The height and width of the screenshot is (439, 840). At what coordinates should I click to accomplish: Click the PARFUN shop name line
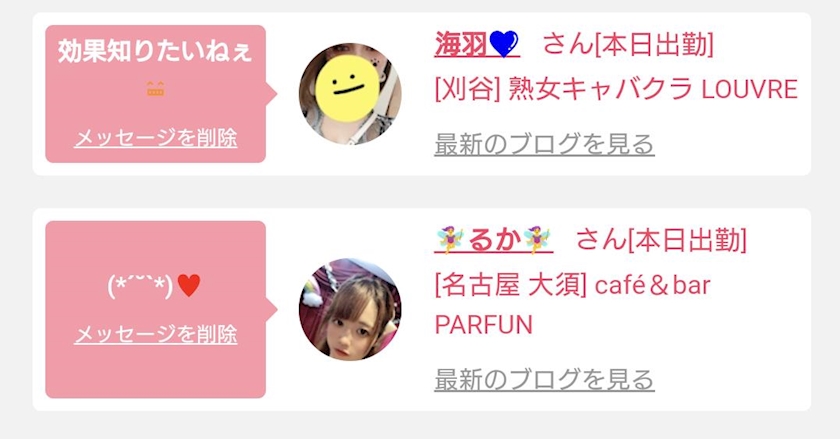[x=483, y=324]
